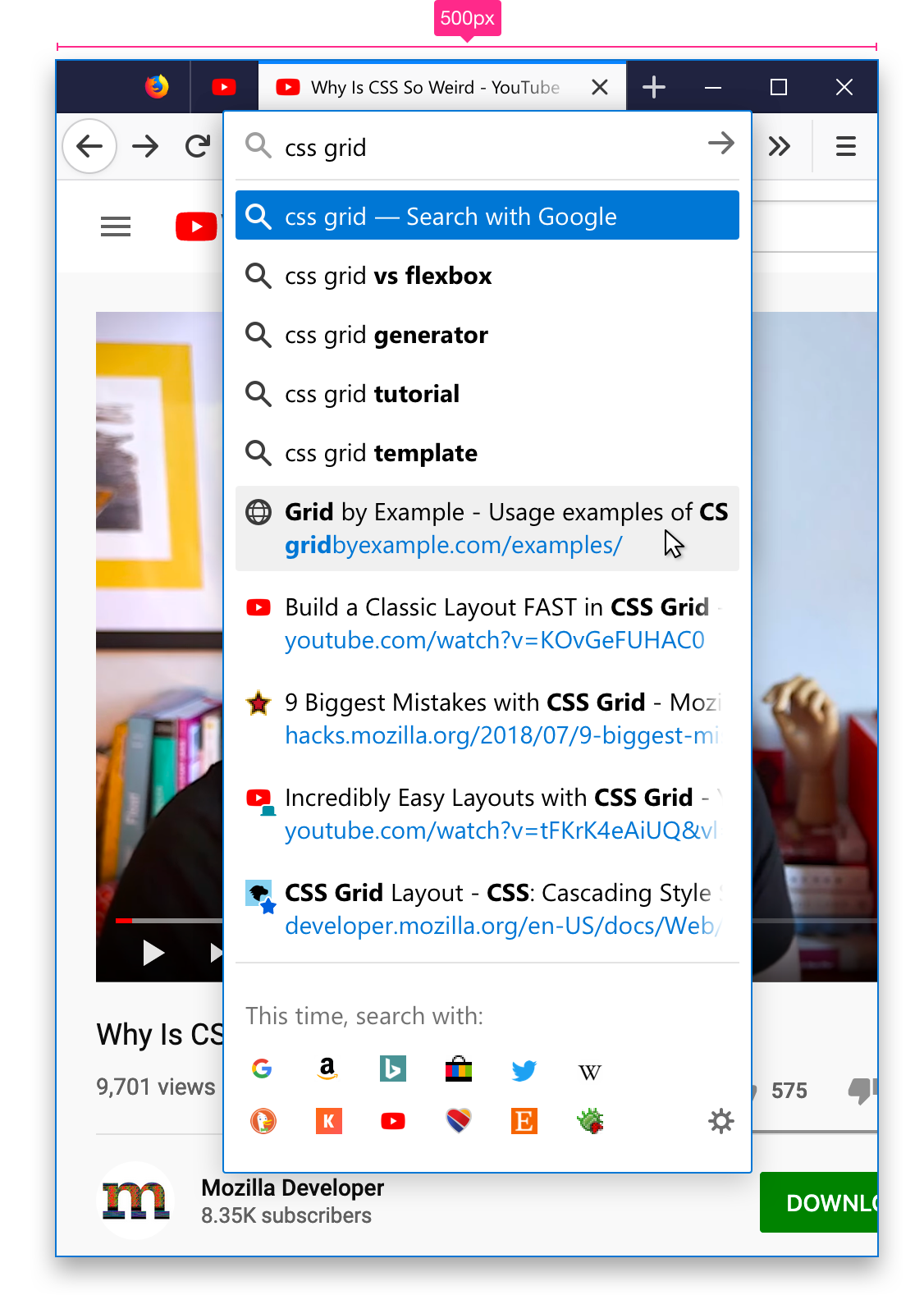This screenshot has height=1295, width=924.
Task: Open 'Incredibly Easy Layouts with CSS Grid' result
Action: pyautogui.click(x=487, y=814)
